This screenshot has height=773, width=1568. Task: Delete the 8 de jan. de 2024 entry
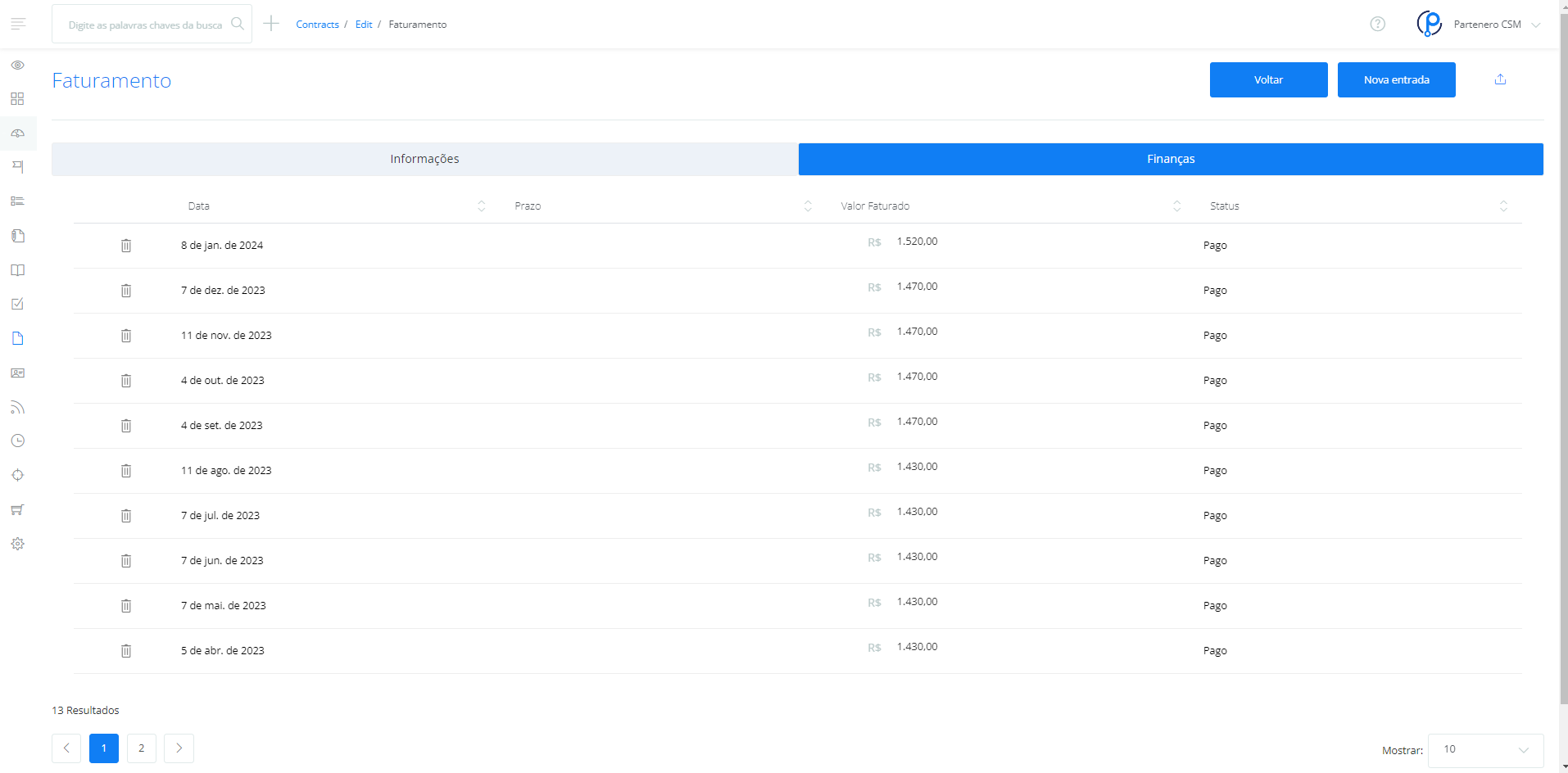(x=126, y=246)
